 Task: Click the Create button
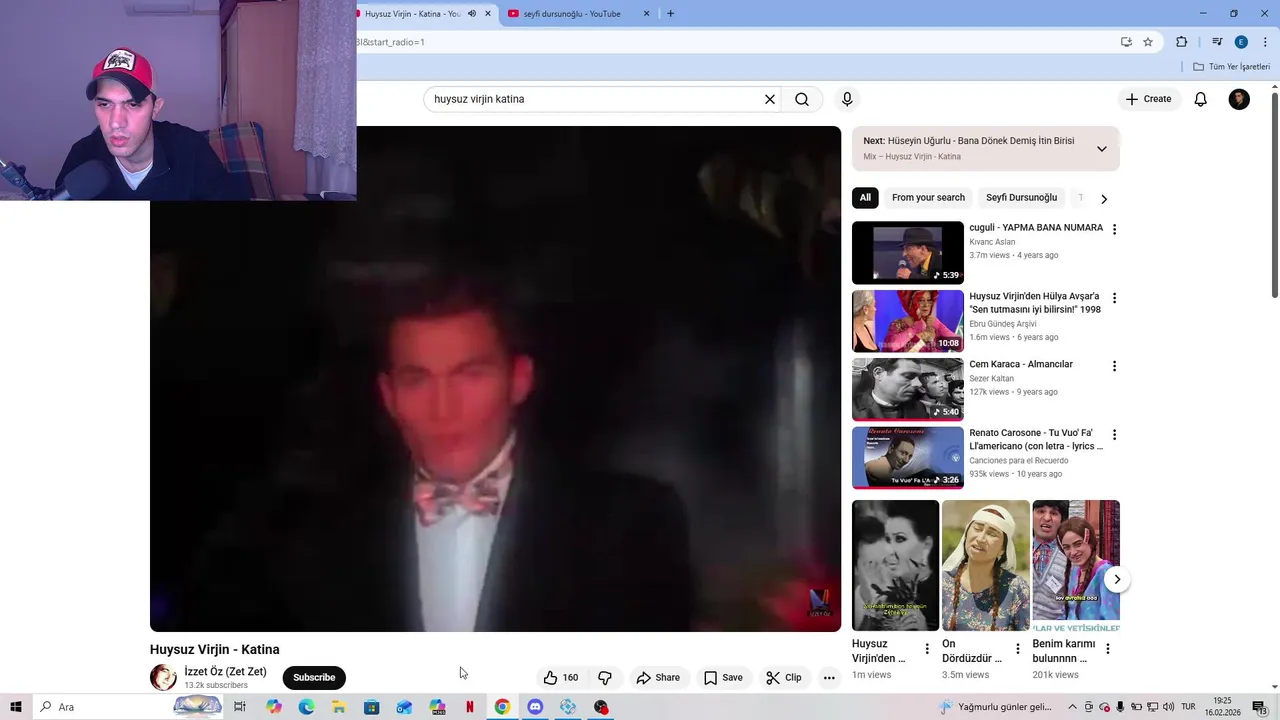[1148, 99]
